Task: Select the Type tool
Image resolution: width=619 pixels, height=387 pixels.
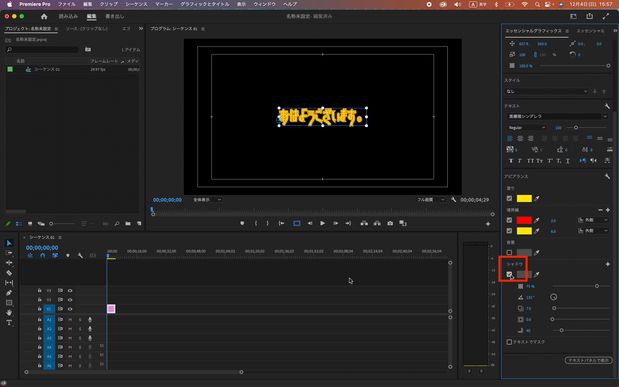Action: coord(9,323)
